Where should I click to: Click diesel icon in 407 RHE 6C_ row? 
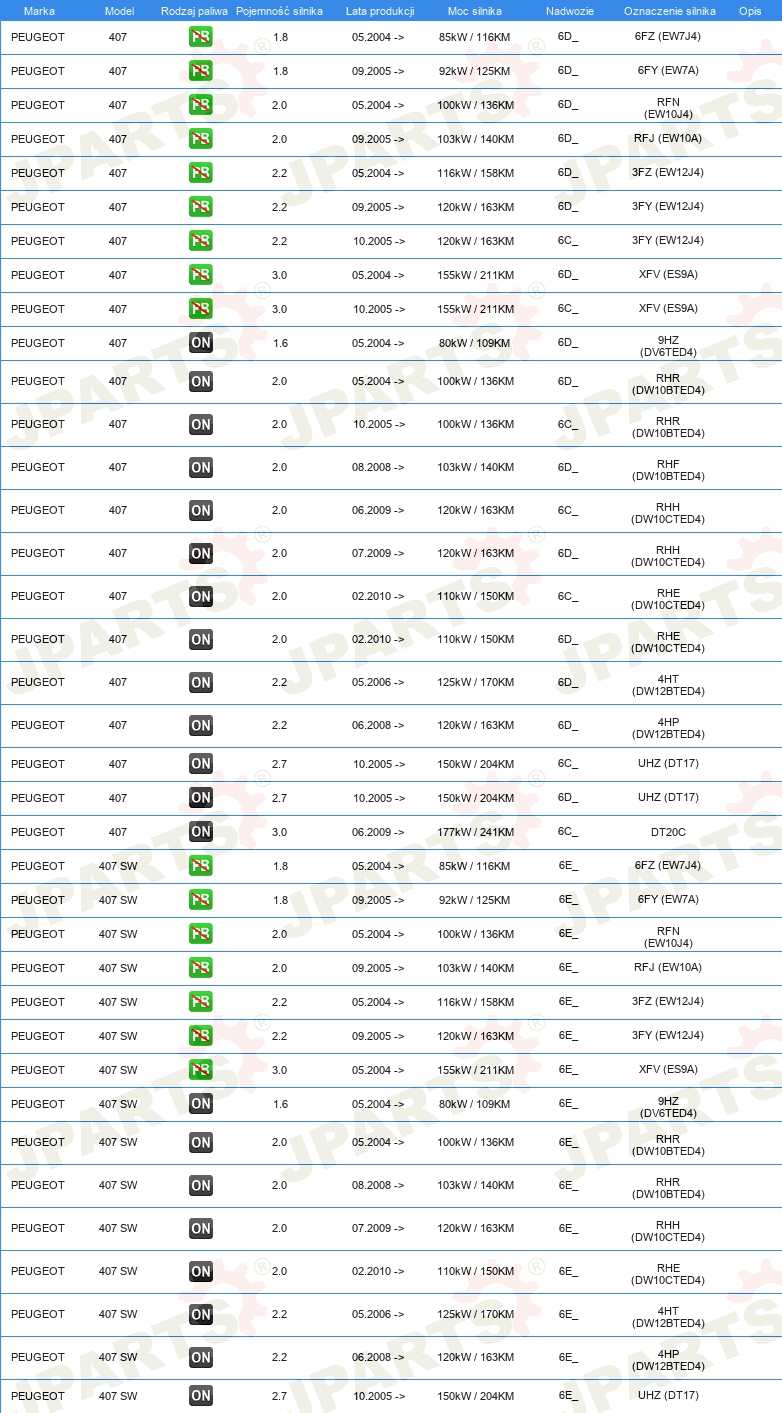click(x=200, y=596)
